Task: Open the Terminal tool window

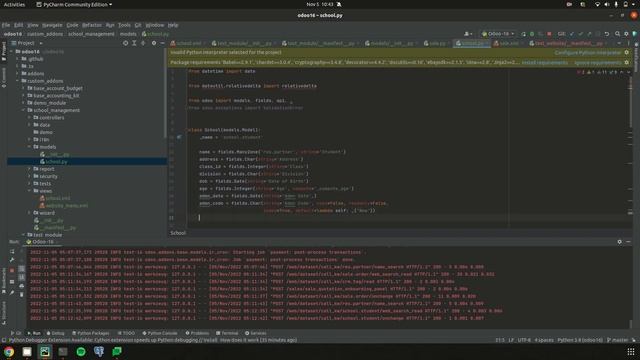Action: pyautogui.click(x=227, y=333)
